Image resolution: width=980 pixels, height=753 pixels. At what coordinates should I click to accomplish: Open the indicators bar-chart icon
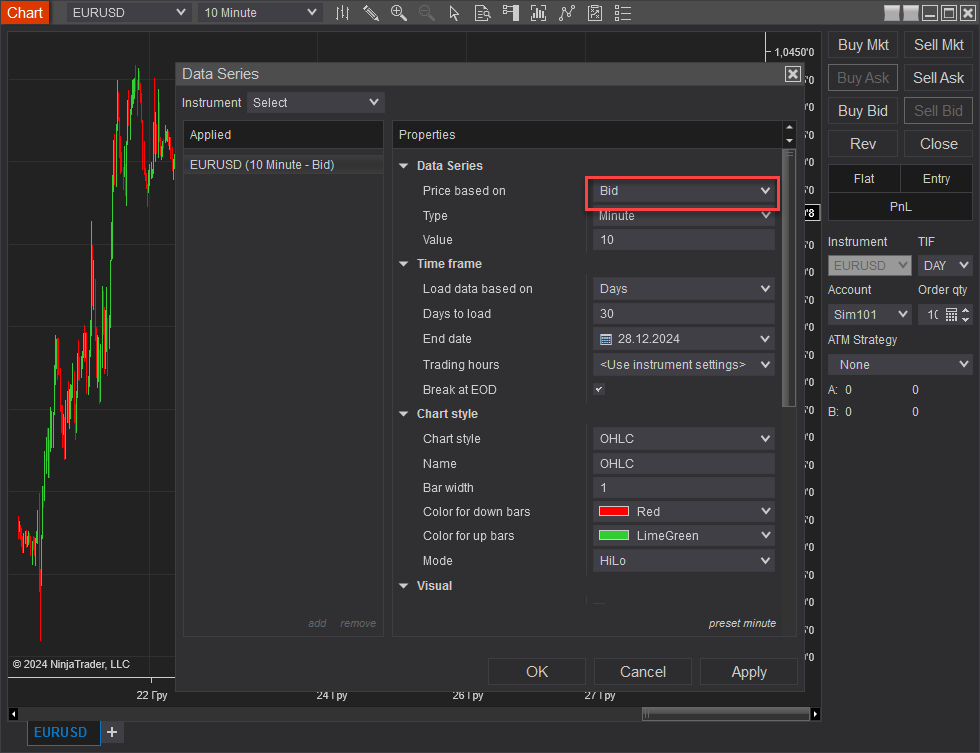coord(539,13)
